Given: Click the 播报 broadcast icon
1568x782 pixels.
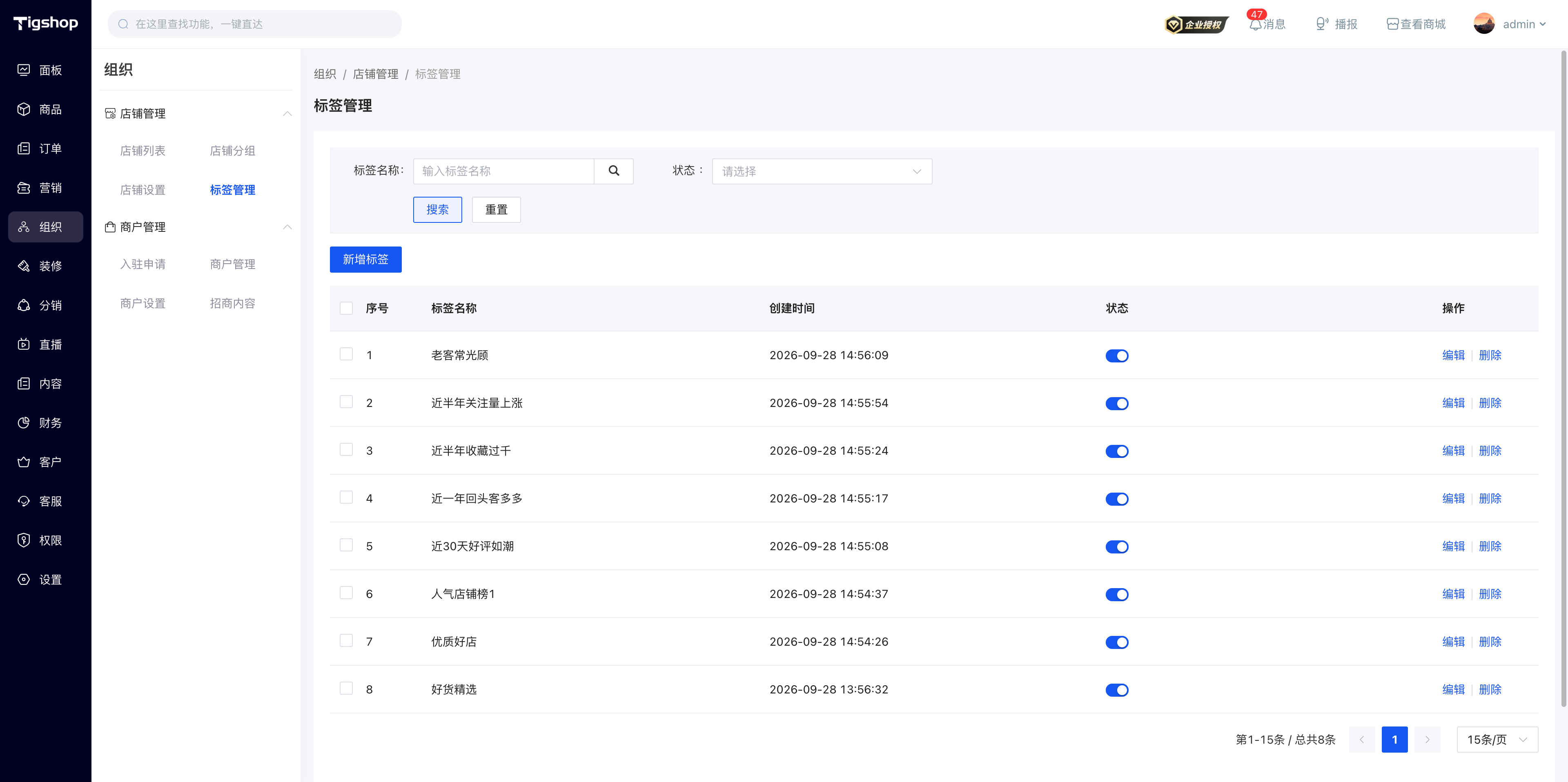Looking at the screenshot, I should (x=1321, y=24).
